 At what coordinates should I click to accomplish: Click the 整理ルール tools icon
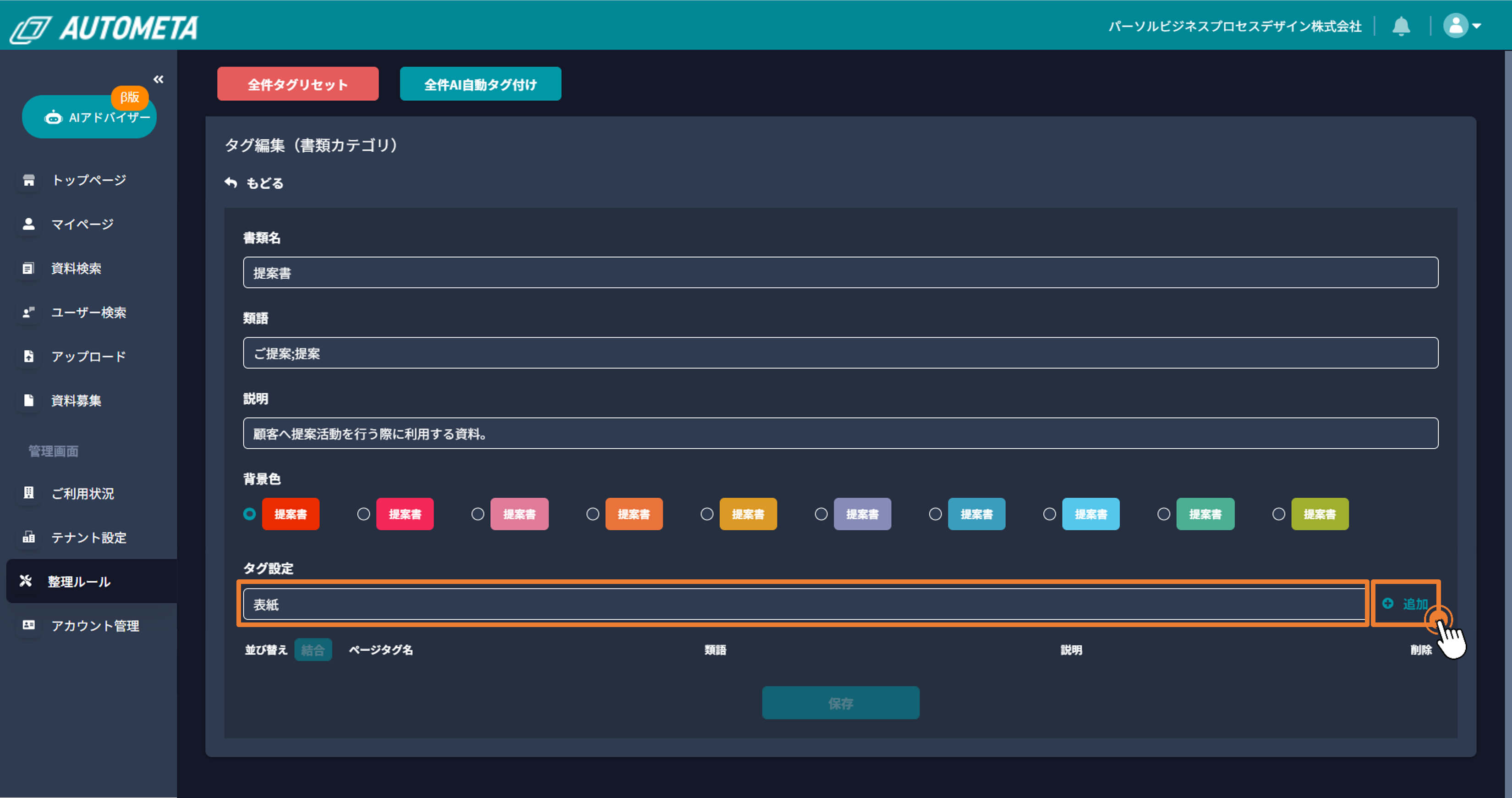click(25, 581)
